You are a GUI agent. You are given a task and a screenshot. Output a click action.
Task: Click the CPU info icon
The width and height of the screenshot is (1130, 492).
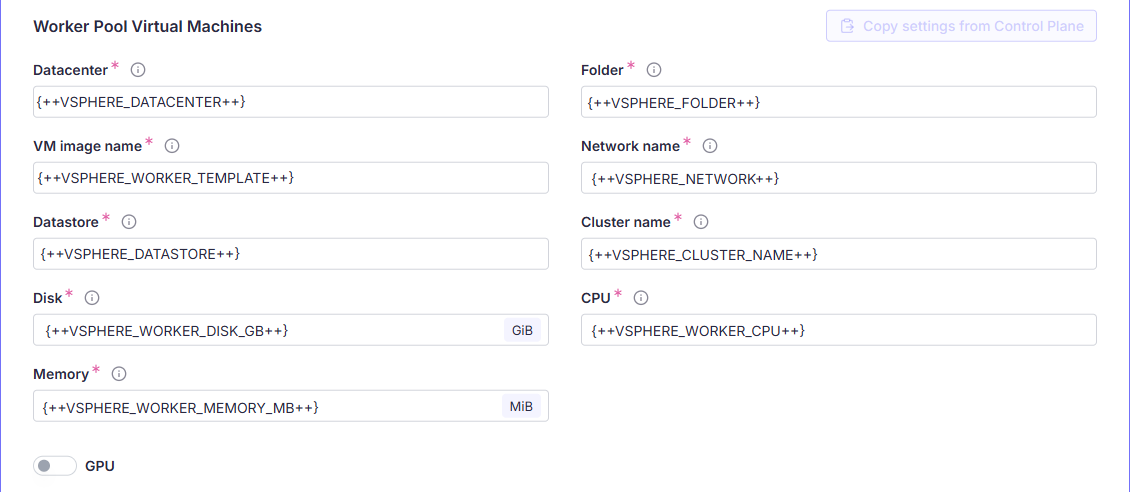(641, 298)
